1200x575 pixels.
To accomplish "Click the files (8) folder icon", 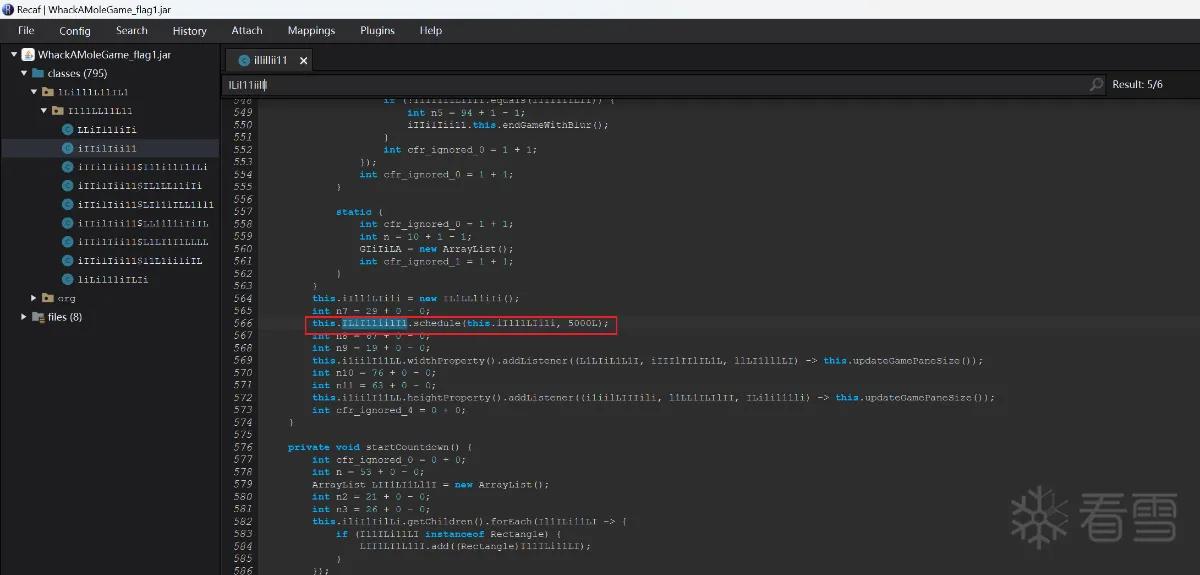I will tap(37, 317).
